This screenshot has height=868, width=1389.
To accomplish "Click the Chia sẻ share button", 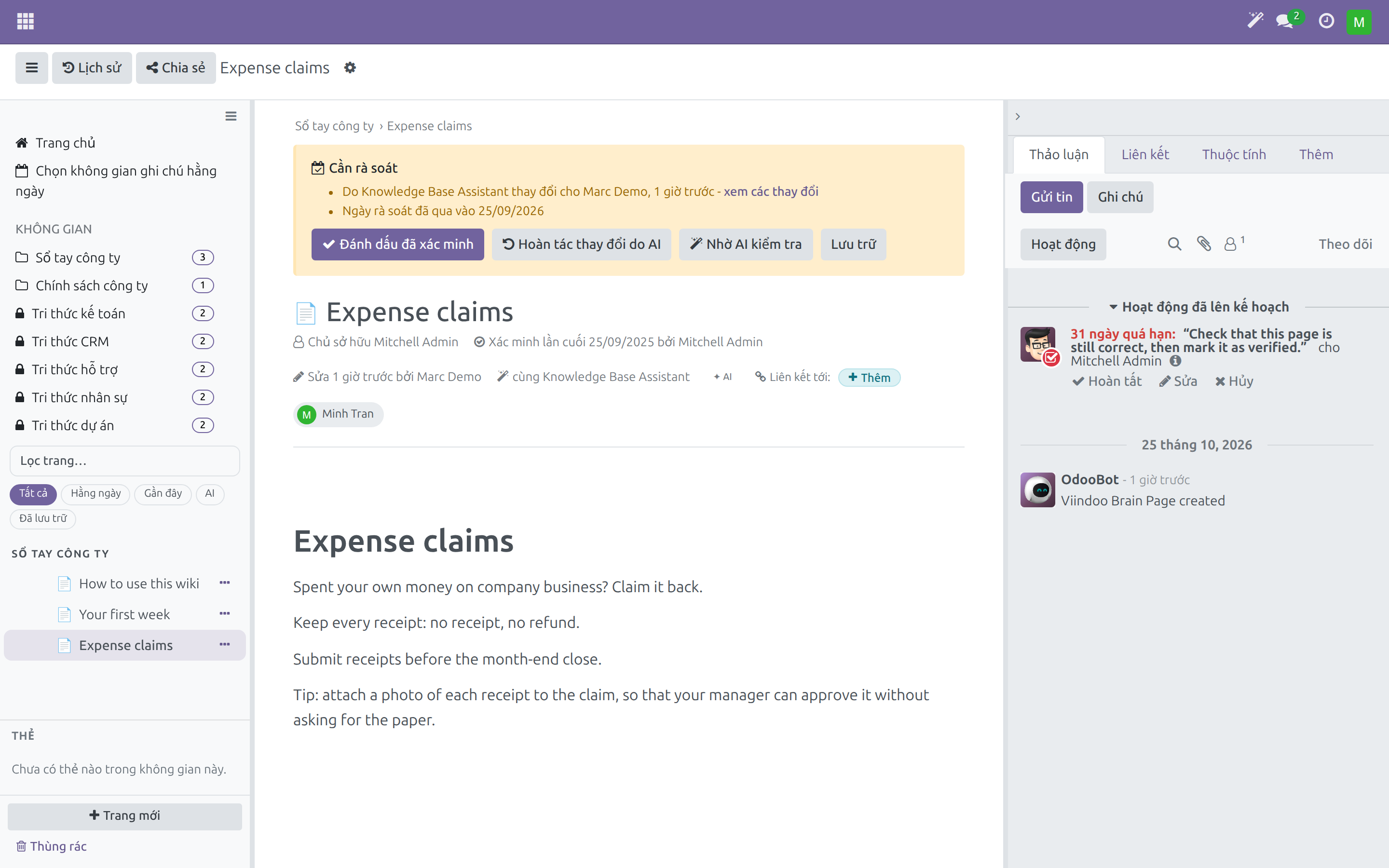I will click(x=176, y=68).
